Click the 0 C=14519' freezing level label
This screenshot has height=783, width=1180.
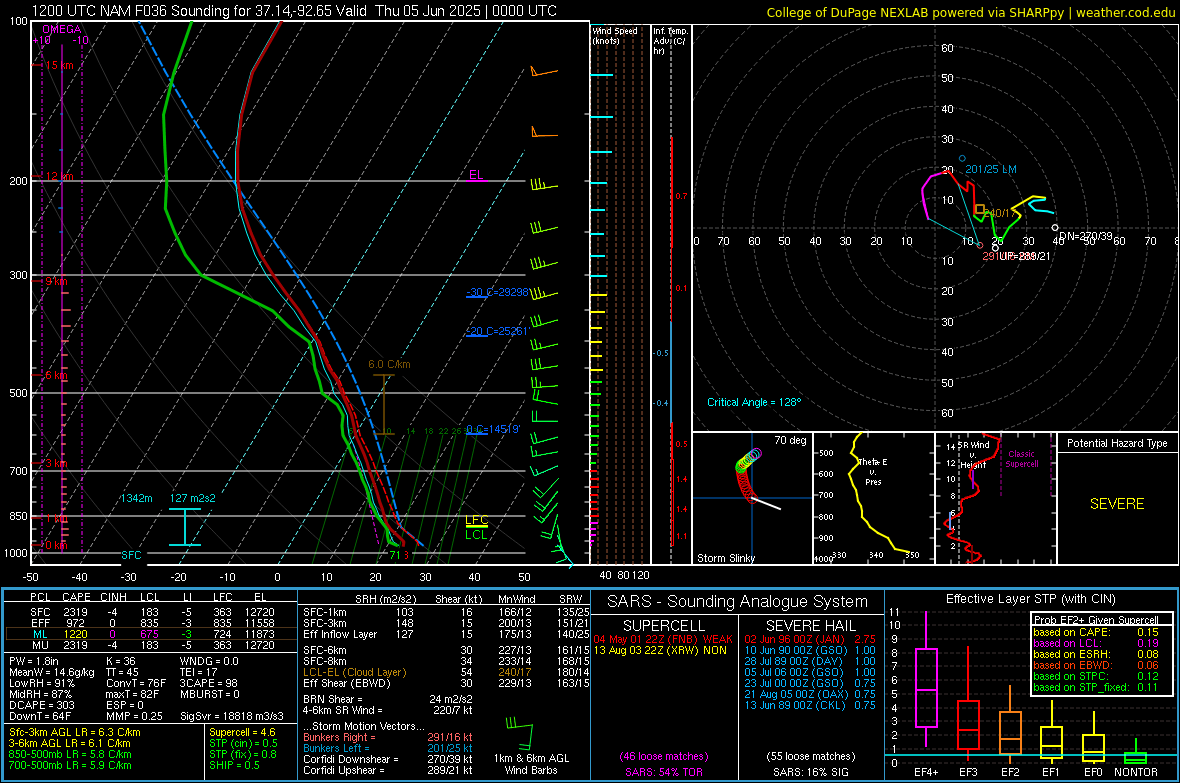click(x=493, y=429)
